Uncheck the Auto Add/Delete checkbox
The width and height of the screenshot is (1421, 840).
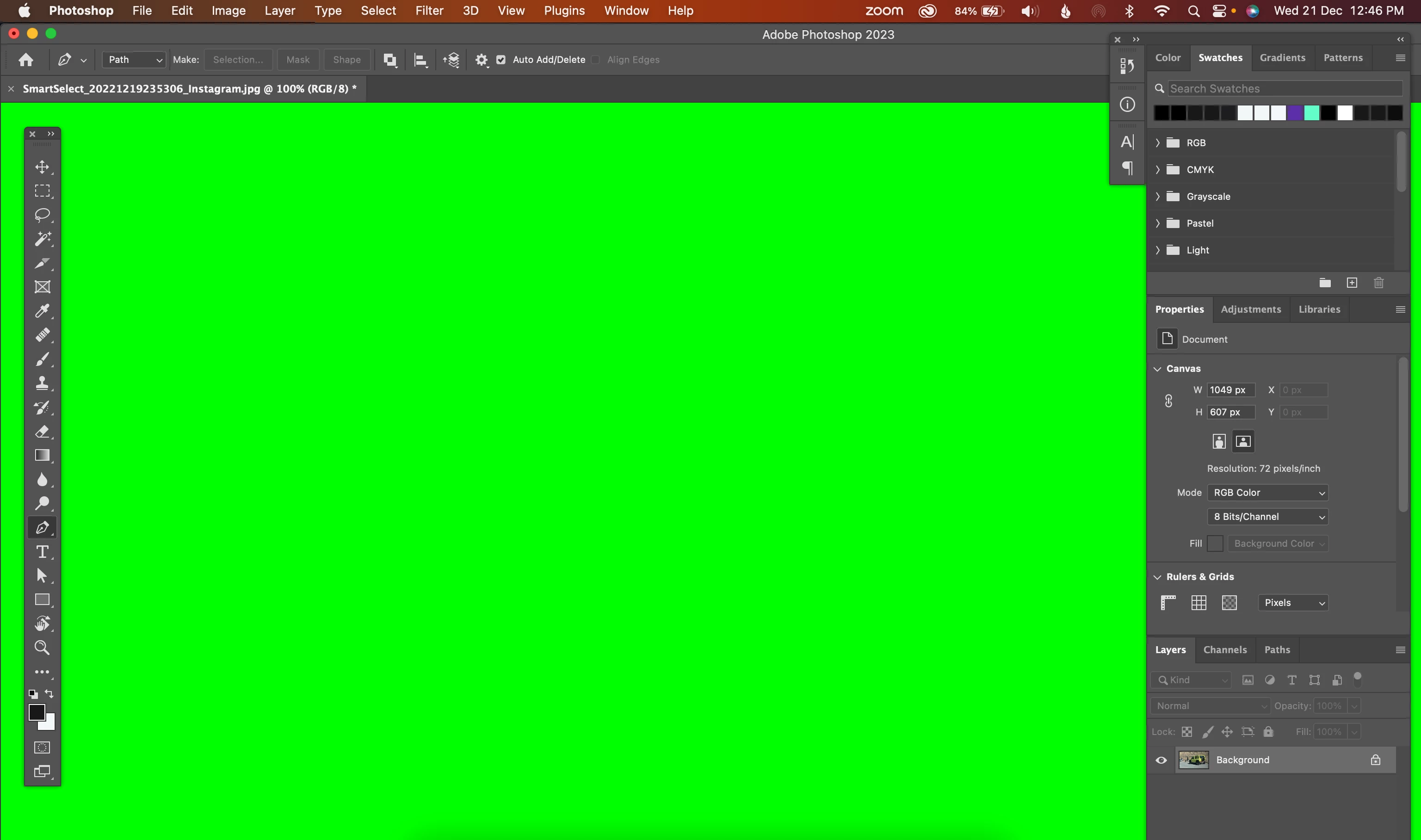coord(501,60)
